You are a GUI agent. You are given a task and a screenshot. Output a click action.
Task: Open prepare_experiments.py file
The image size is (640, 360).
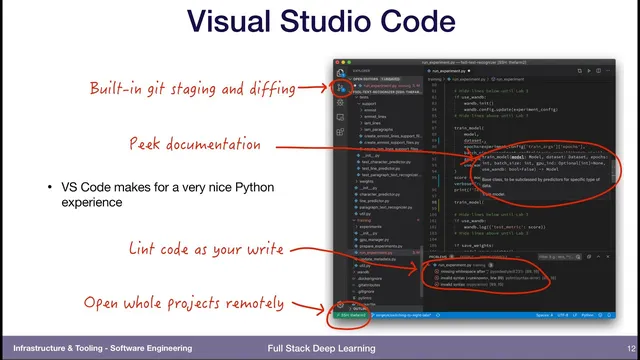pyautogui.click(x=381, y=246)
